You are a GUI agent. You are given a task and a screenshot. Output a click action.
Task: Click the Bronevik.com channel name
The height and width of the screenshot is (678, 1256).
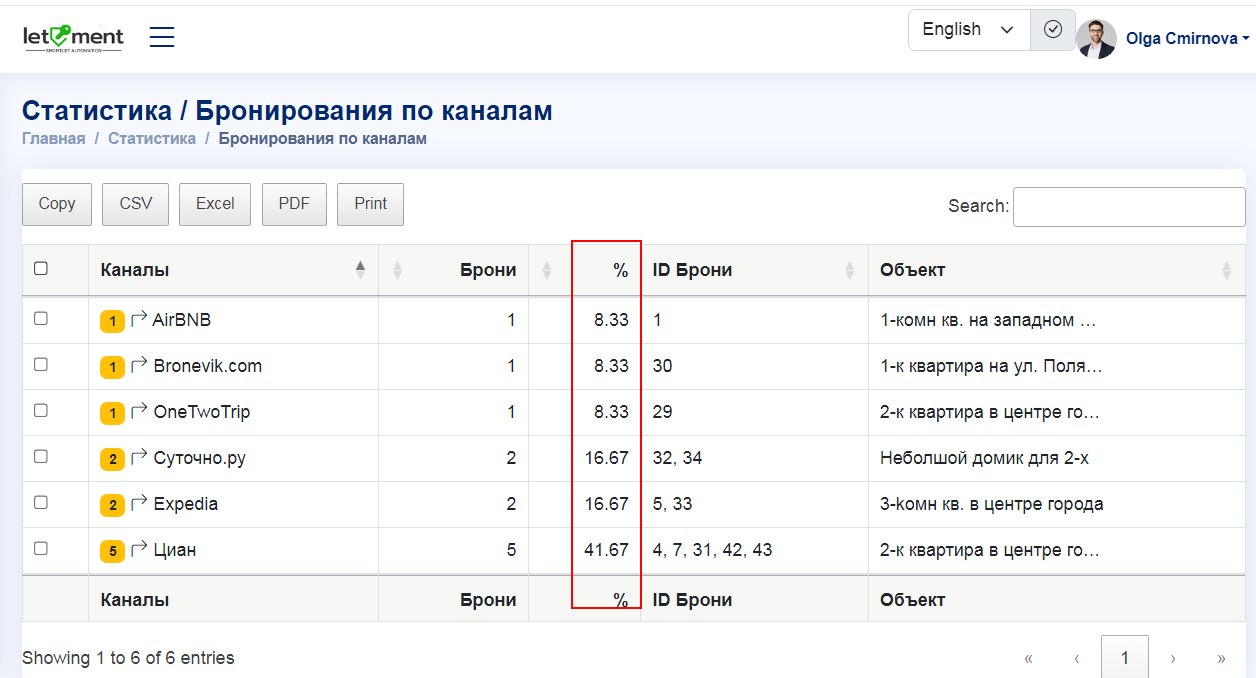(x=208, y=366)
